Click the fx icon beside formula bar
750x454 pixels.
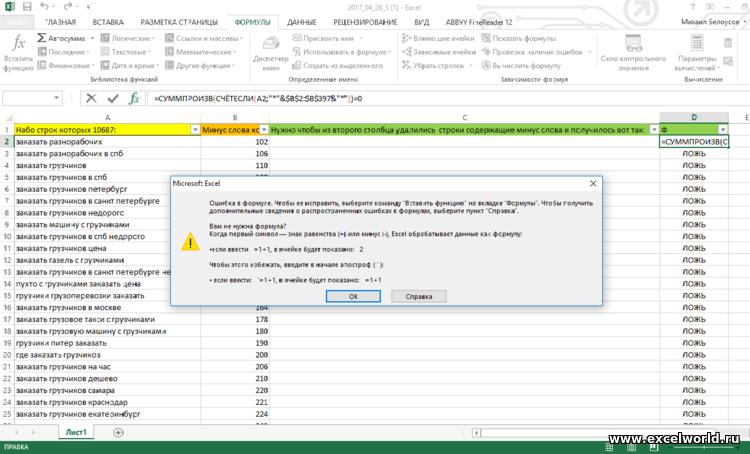134,99
